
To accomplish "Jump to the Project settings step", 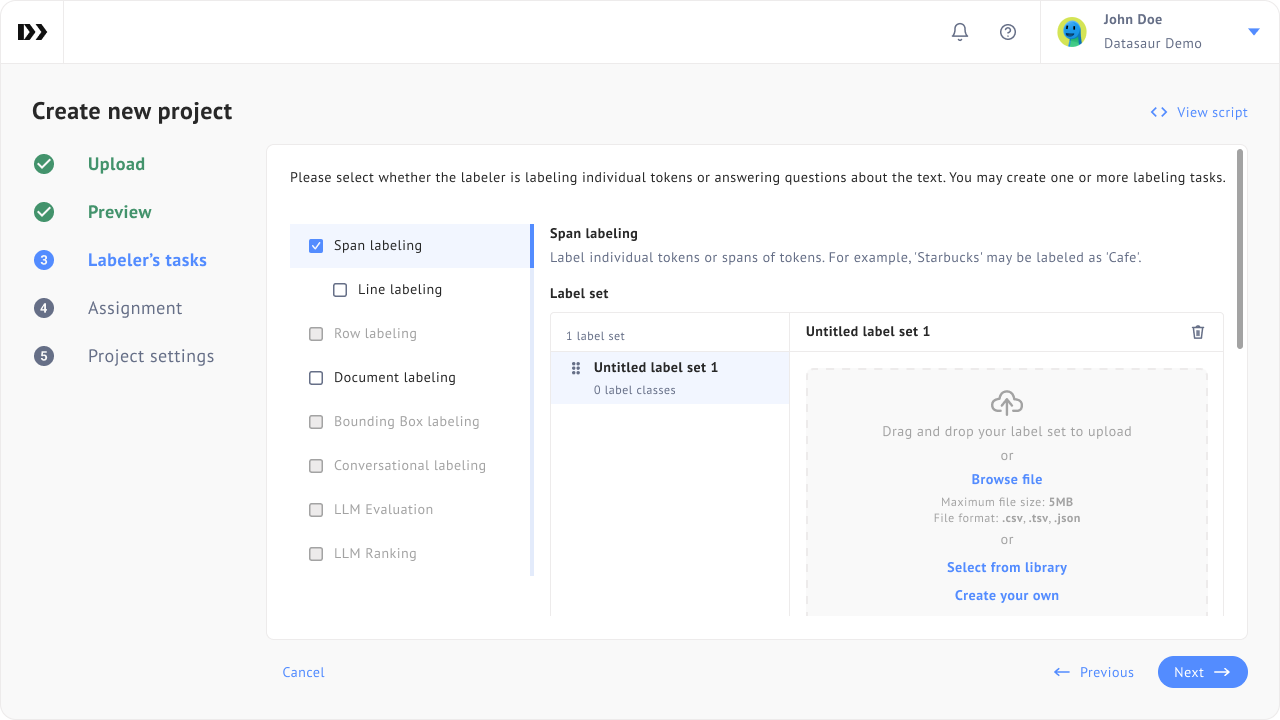I will (x=150, y=356).
